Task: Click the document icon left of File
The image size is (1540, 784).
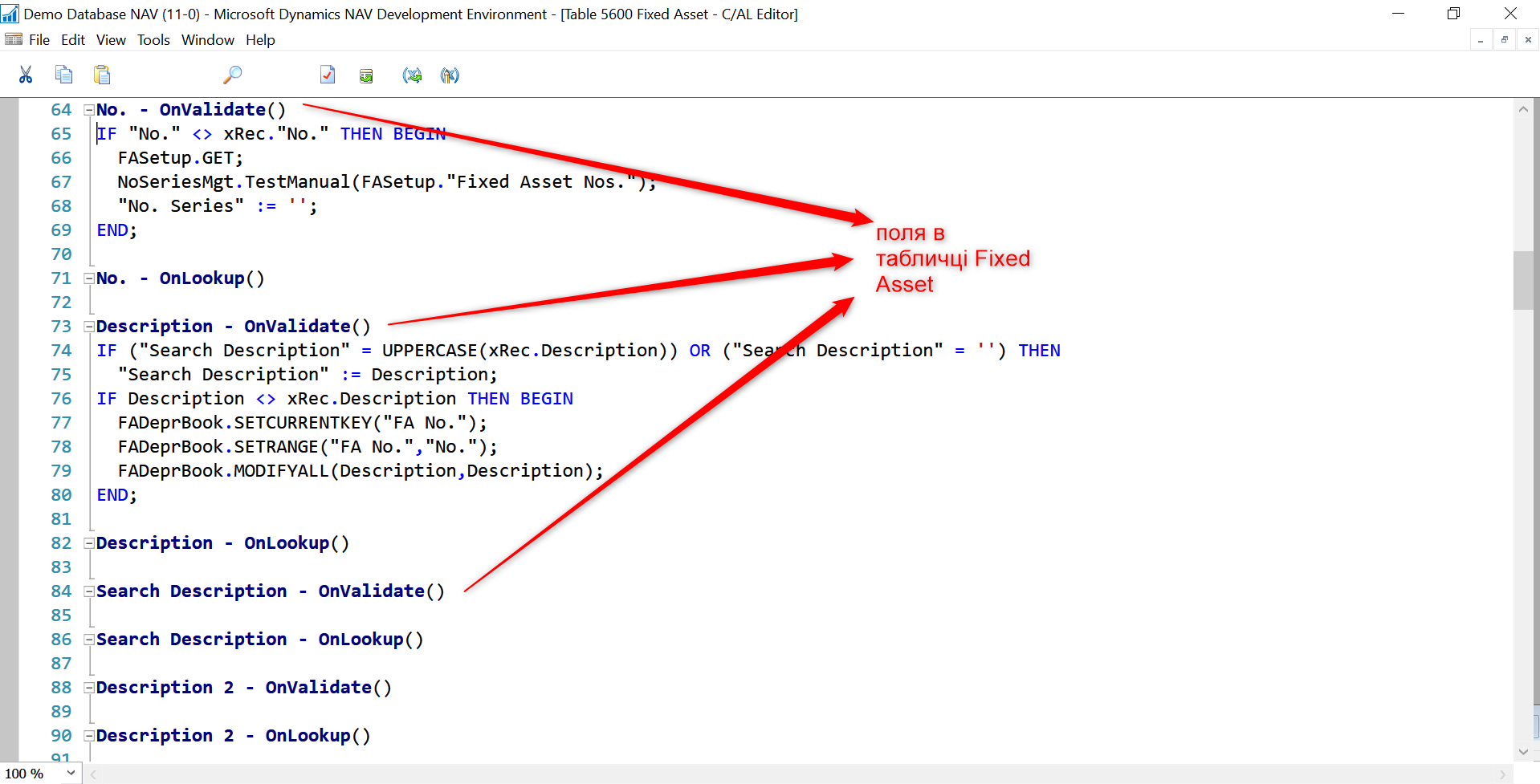Action: click(x=14, y=39)
